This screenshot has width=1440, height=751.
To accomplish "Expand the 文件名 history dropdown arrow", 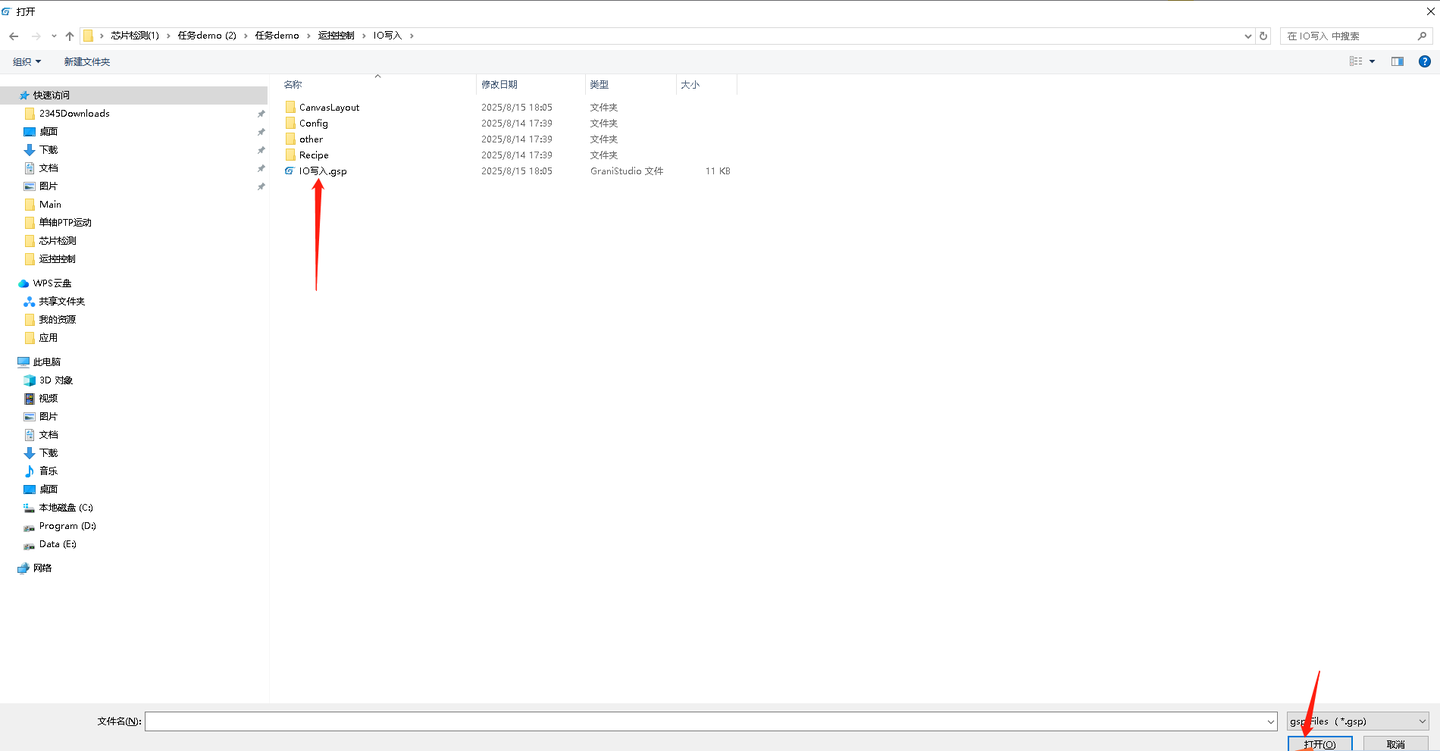I will tap(1271, 721).
